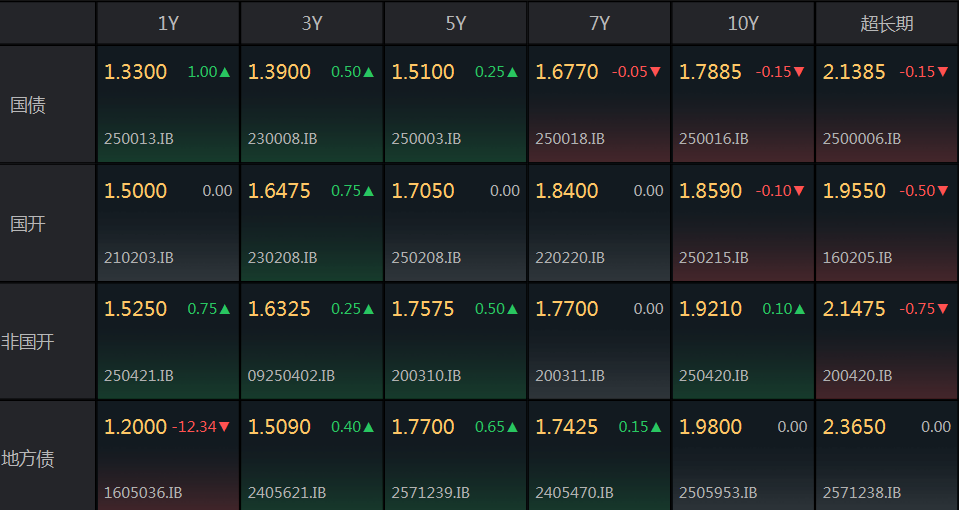Click the red down arrow beside -0.75 change
959x510 pixels.
pyautogui.click(x=943, y=309)
